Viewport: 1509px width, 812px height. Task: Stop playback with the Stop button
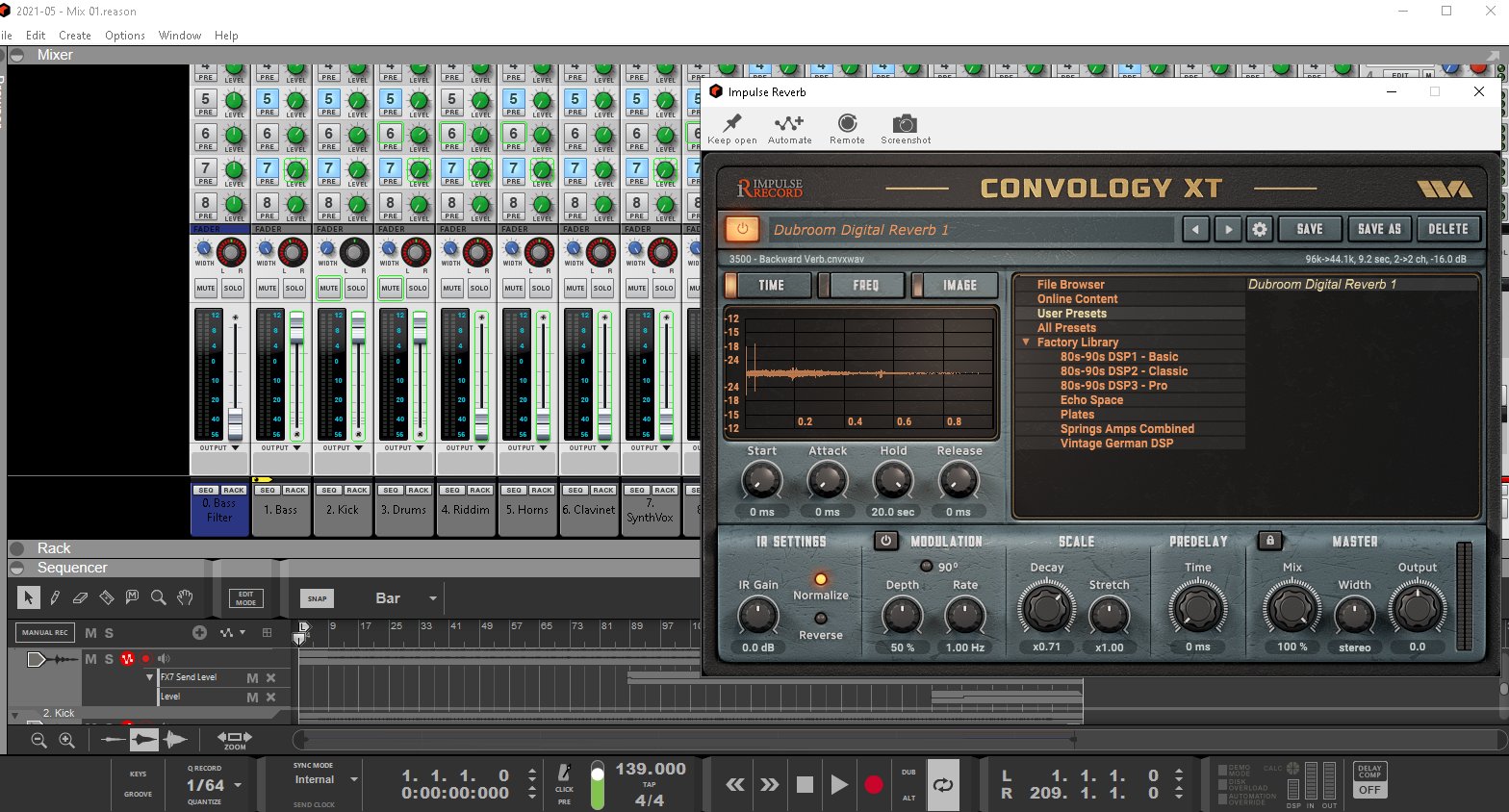point(805,785)
